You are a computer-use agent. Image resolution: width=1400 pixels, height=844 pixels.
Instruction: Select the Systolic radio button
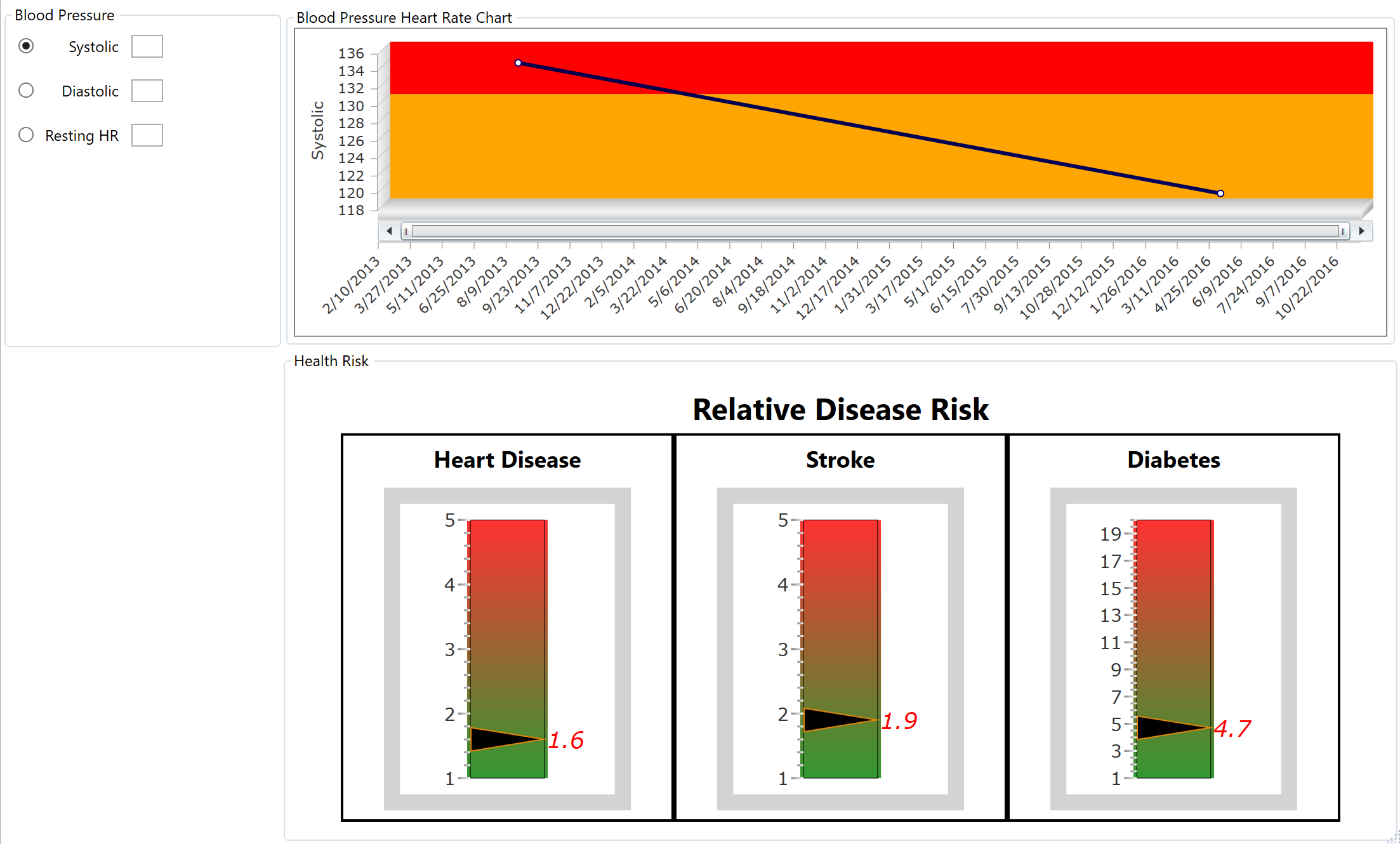click(x=26, y=46)
